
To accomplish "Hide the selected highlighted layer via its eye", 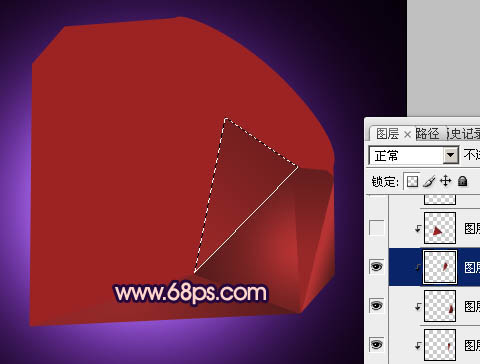I will pos(376,267).
